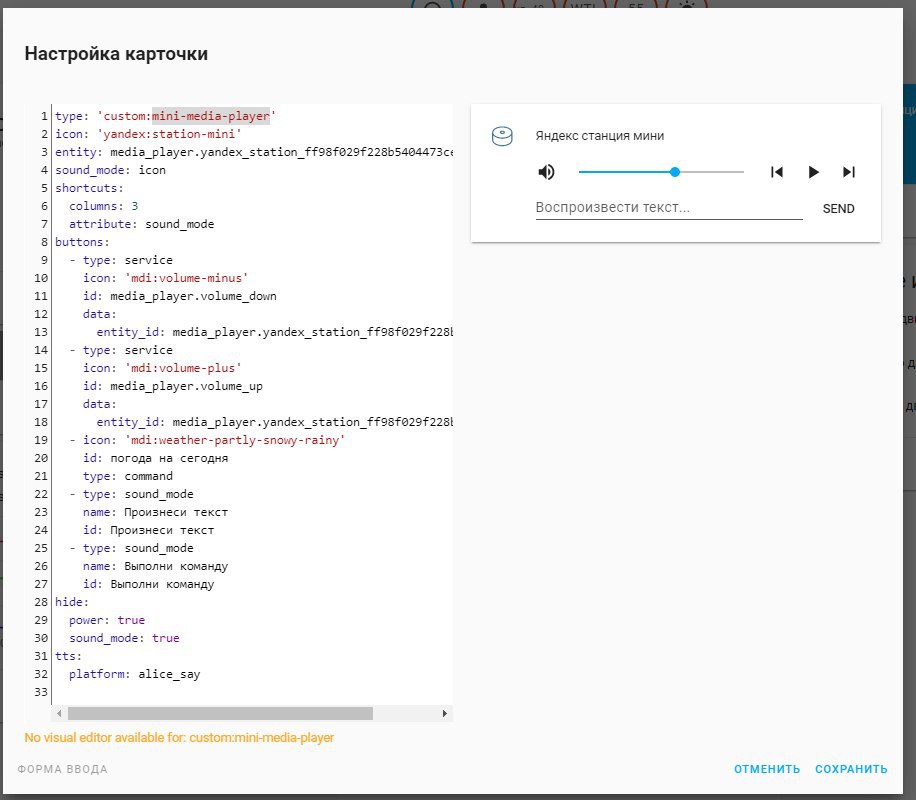Click 'columns: 3' on line 6

[103, 206]
